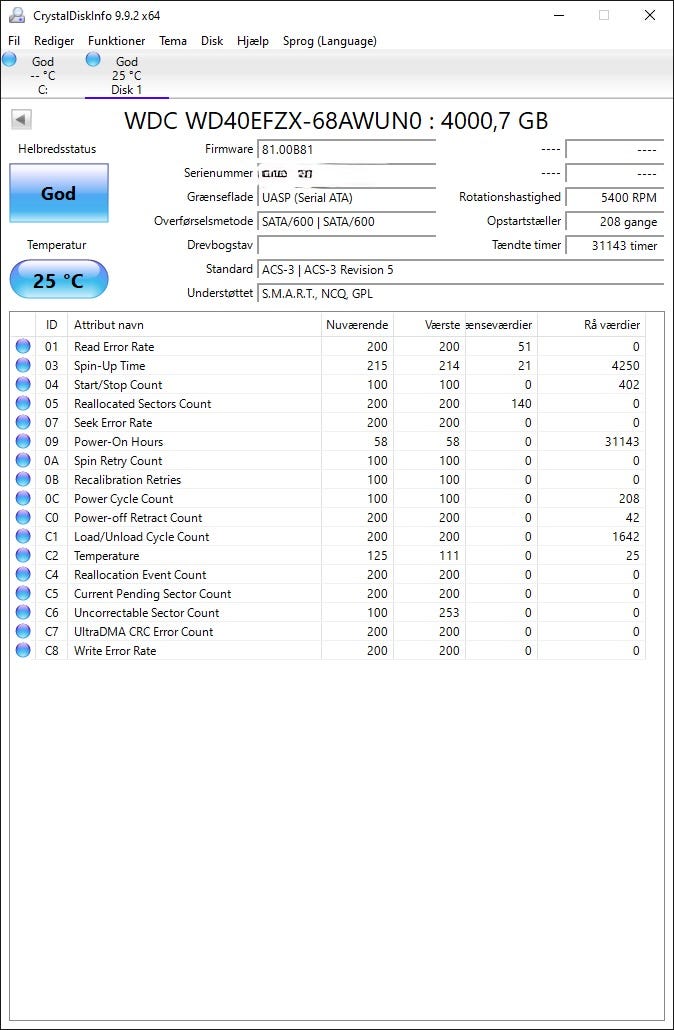Click raw value 402 in Start/Stop Count row
Image resolution: width=674 pixels, height=1030 pixels.
pyautogui.click(x=629, y=385)
